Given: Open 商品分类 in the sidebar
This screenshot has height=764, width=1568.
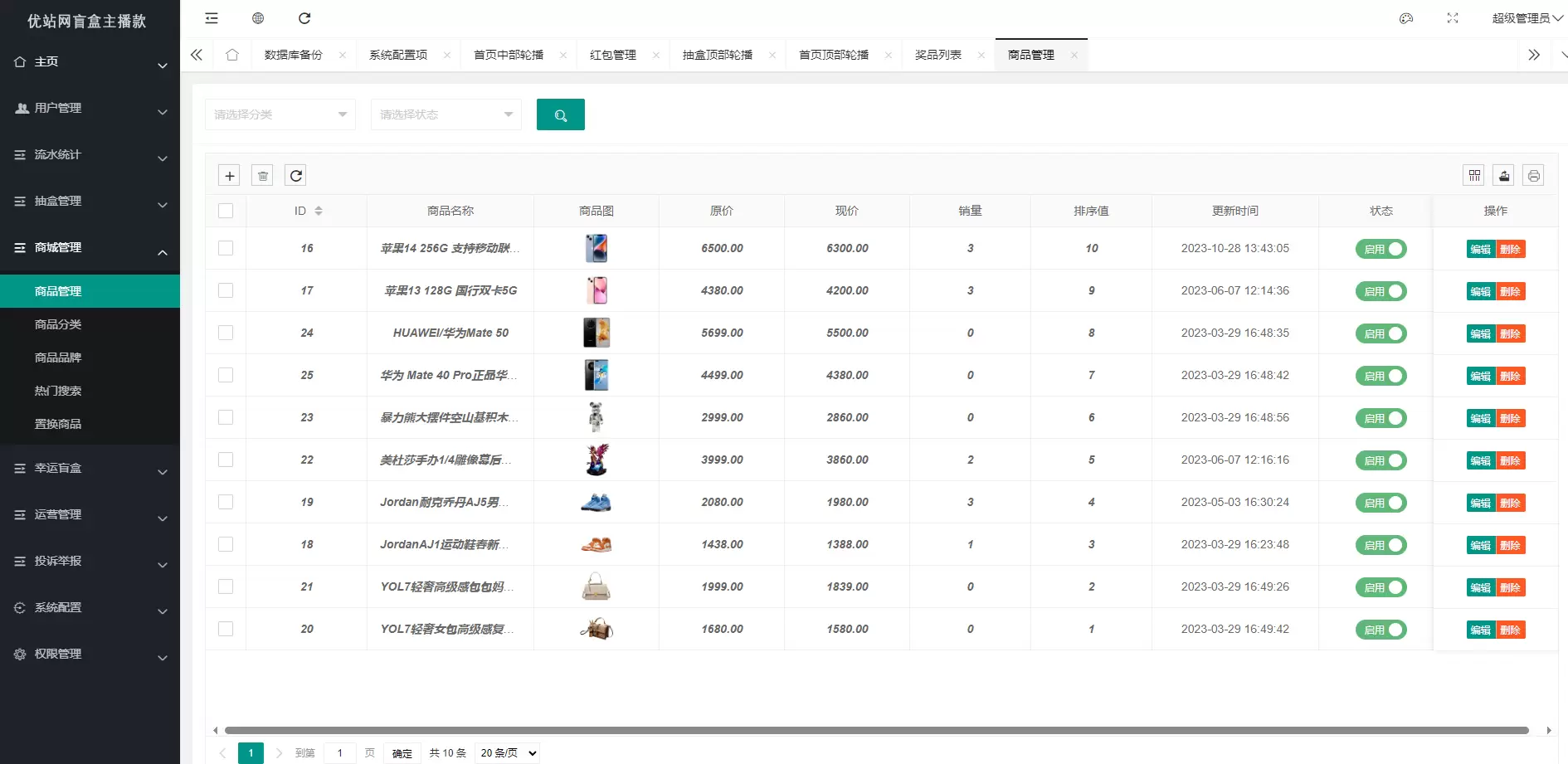Looking at the screenshot, I should click(x=58, y=324).
